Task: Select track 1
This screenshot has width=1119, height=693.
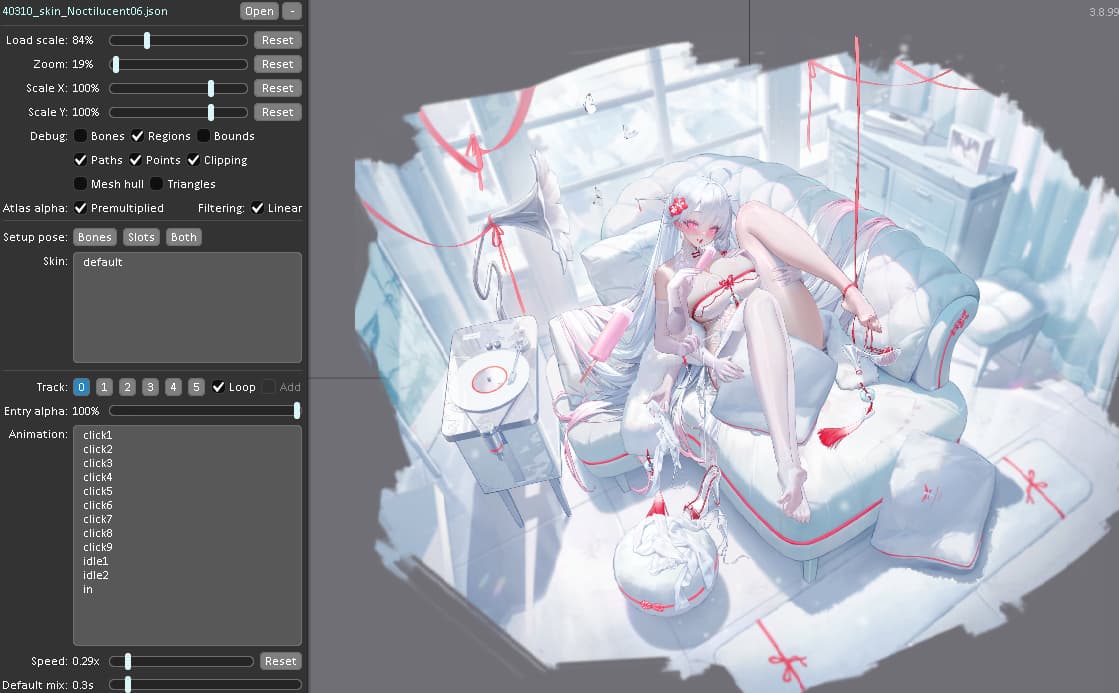Action: (x=104, y=387)
